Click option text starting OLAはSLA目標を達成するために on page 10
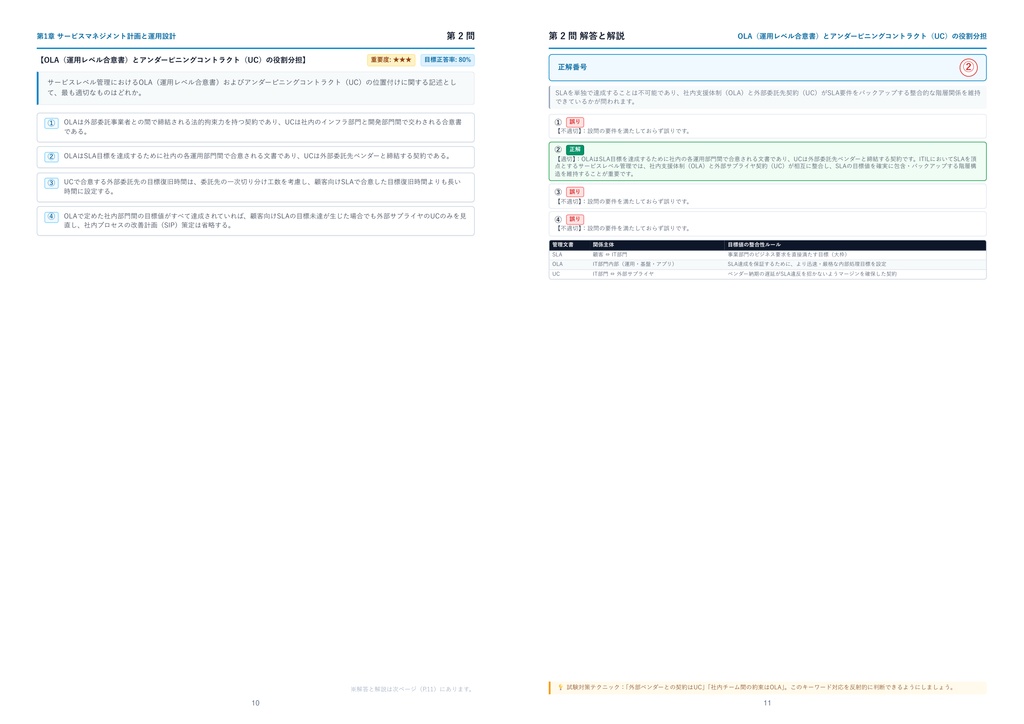The image size is (1024, 724). [257, 156]
